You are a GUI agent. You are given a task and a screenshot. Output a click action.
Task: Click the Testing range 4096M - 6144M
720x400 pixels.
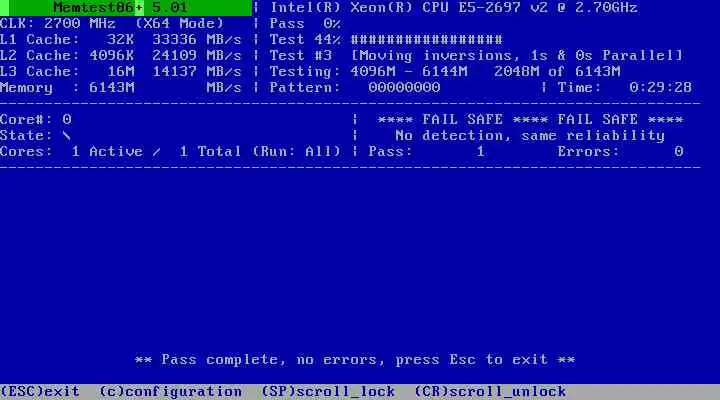[x=409, y=72]
